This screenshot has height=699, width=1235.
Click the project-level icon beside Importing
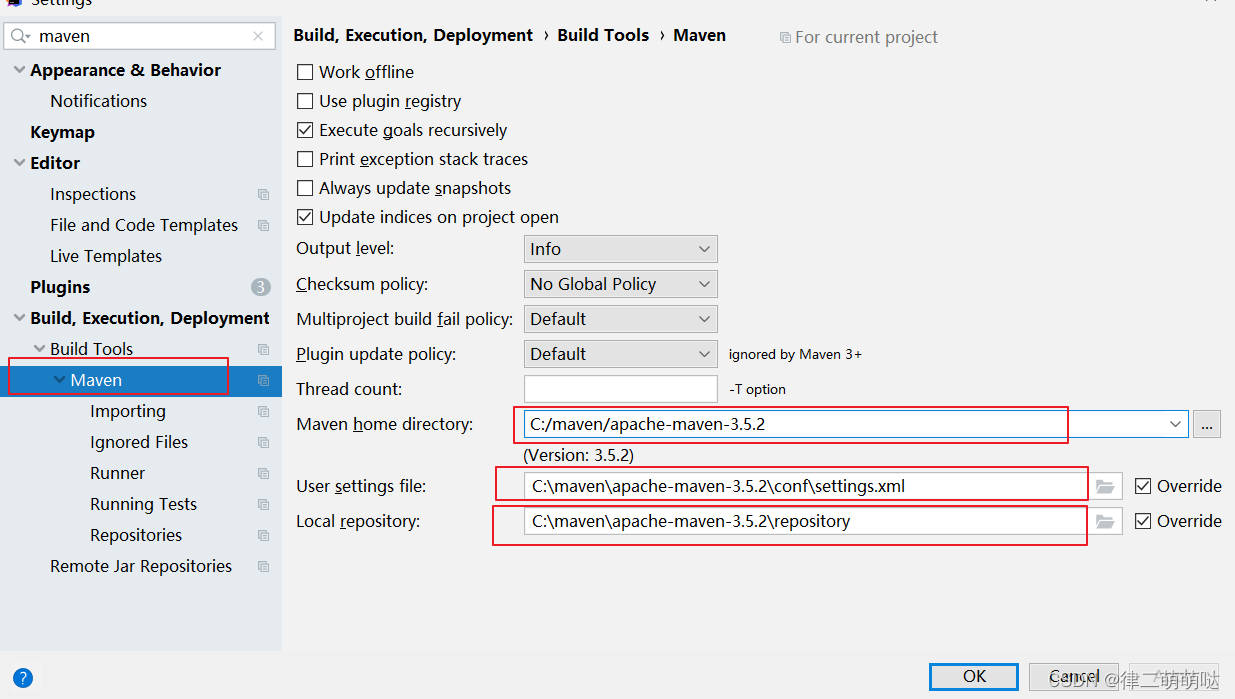pos(264,411)
